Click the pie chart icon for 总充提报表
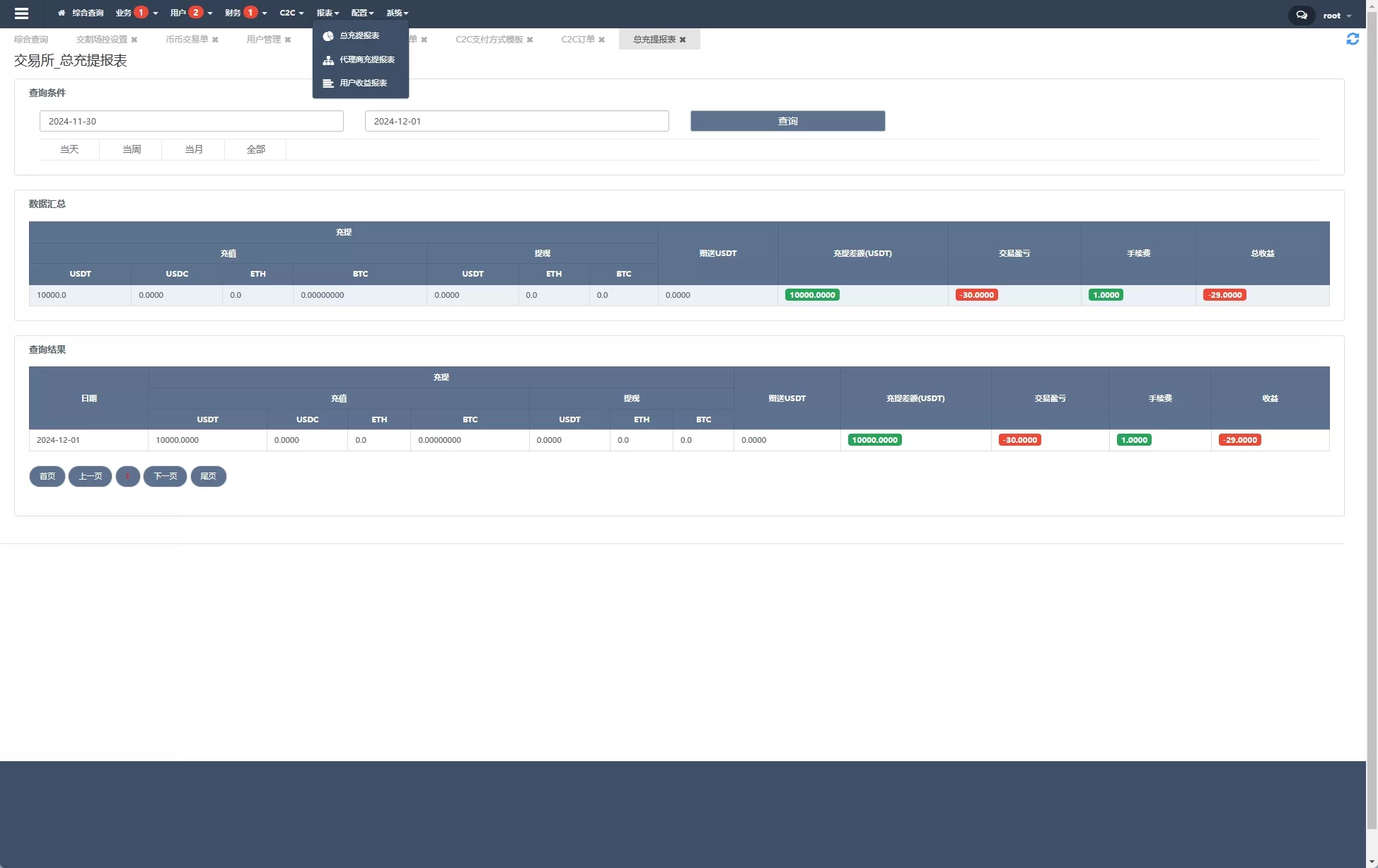1378x868 pixels. coord(328,36)
